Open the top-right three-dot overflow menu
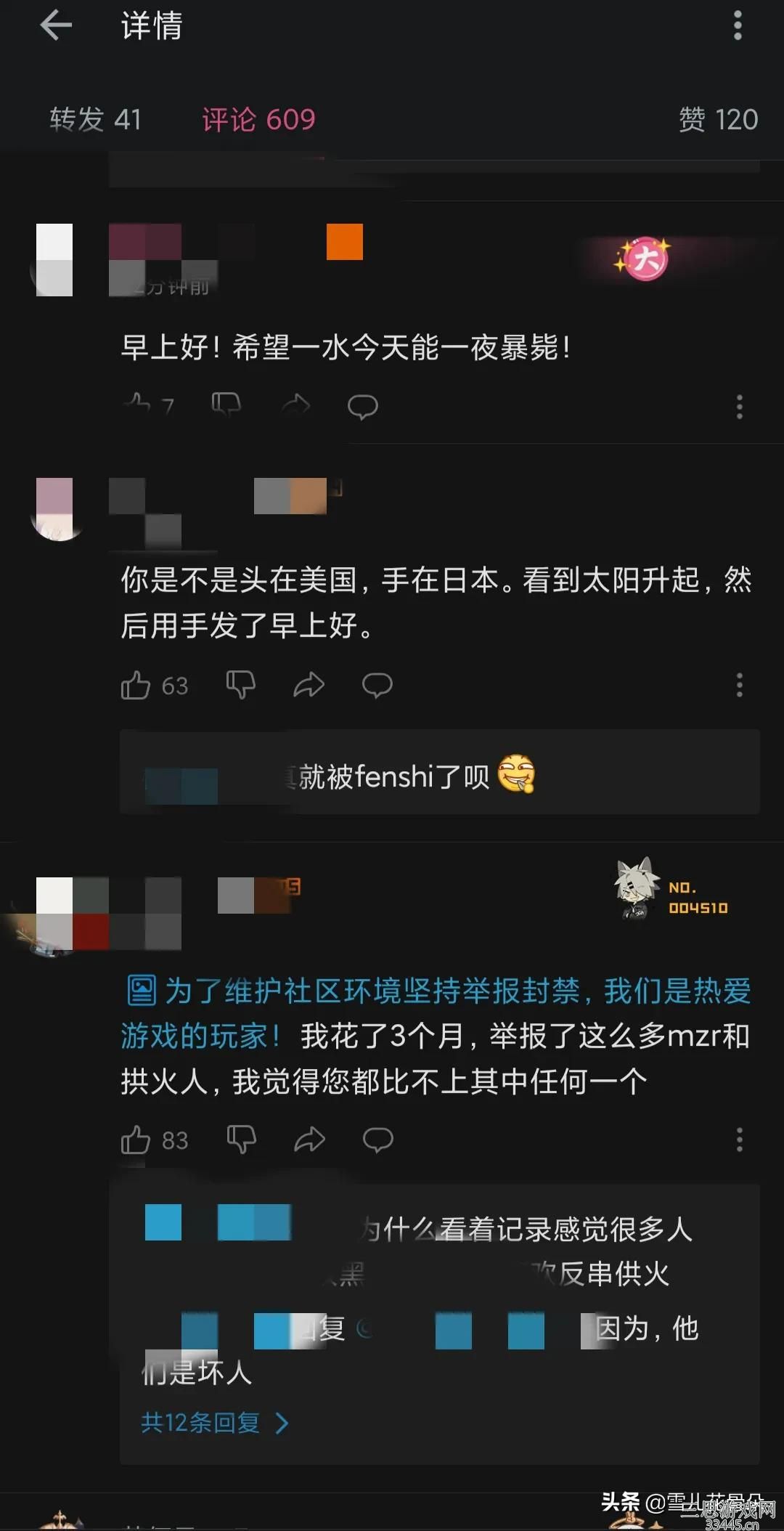 tap(738, 26)
